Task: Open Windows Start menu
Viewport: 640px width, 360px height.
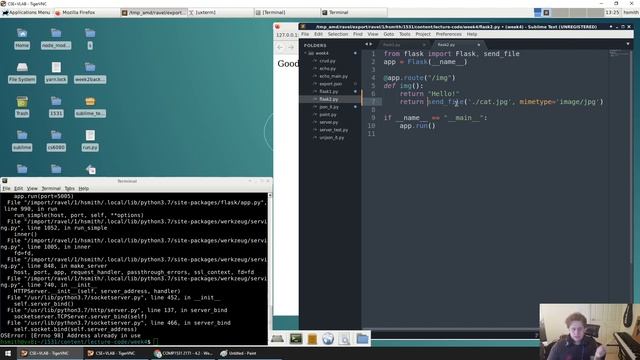Action: (8, 353)
